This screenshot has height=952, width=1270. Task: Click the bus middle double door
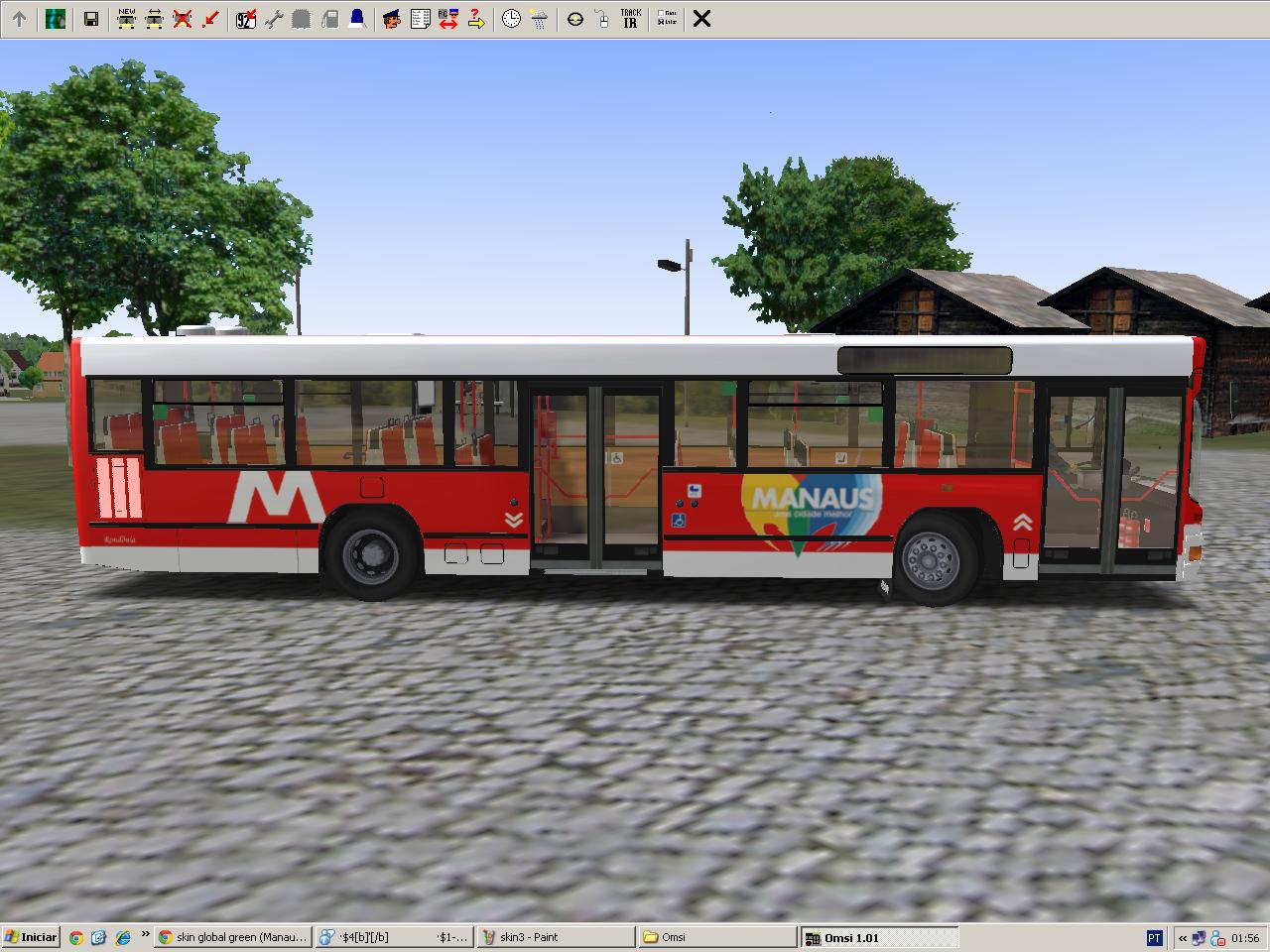click(595, 478)
